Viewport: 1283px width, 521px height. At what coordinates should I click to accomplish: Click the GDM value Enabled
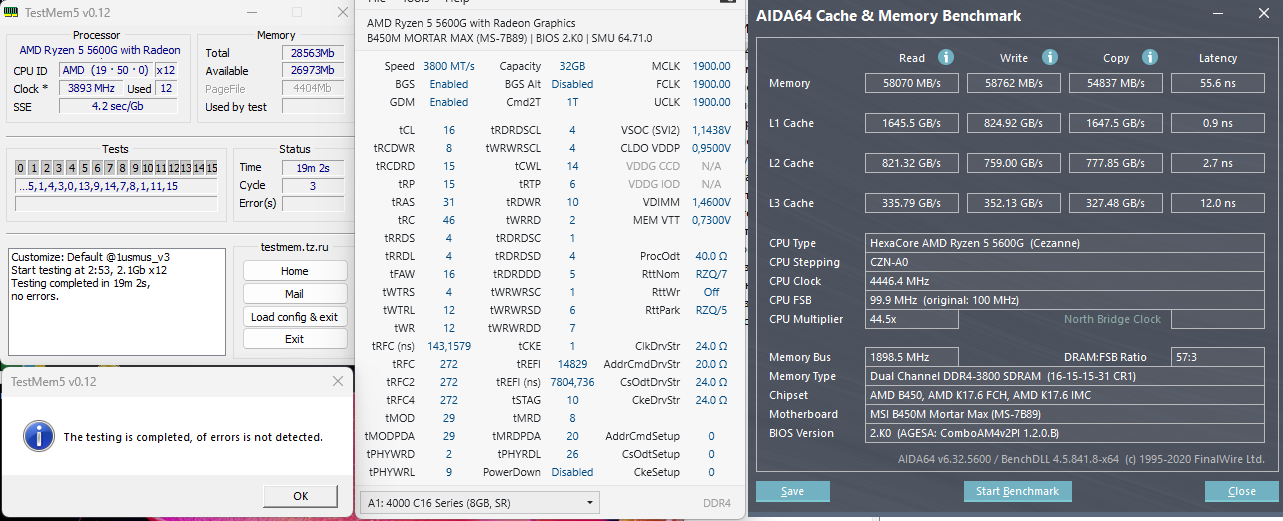[x=449, y=102]
